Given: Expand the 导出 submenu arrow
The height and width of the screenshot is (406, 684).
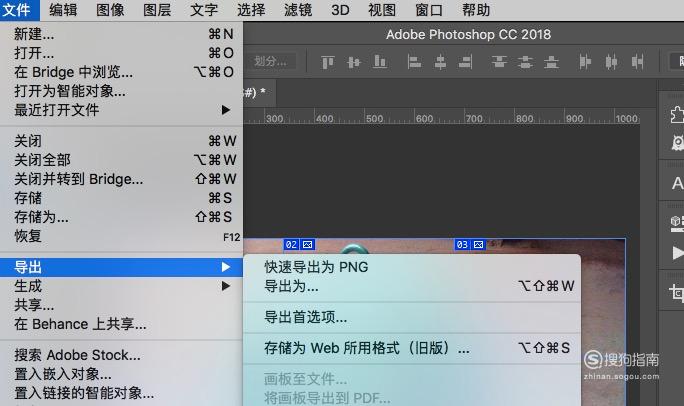Looking at the screenshot, I should tap(226, 267).
